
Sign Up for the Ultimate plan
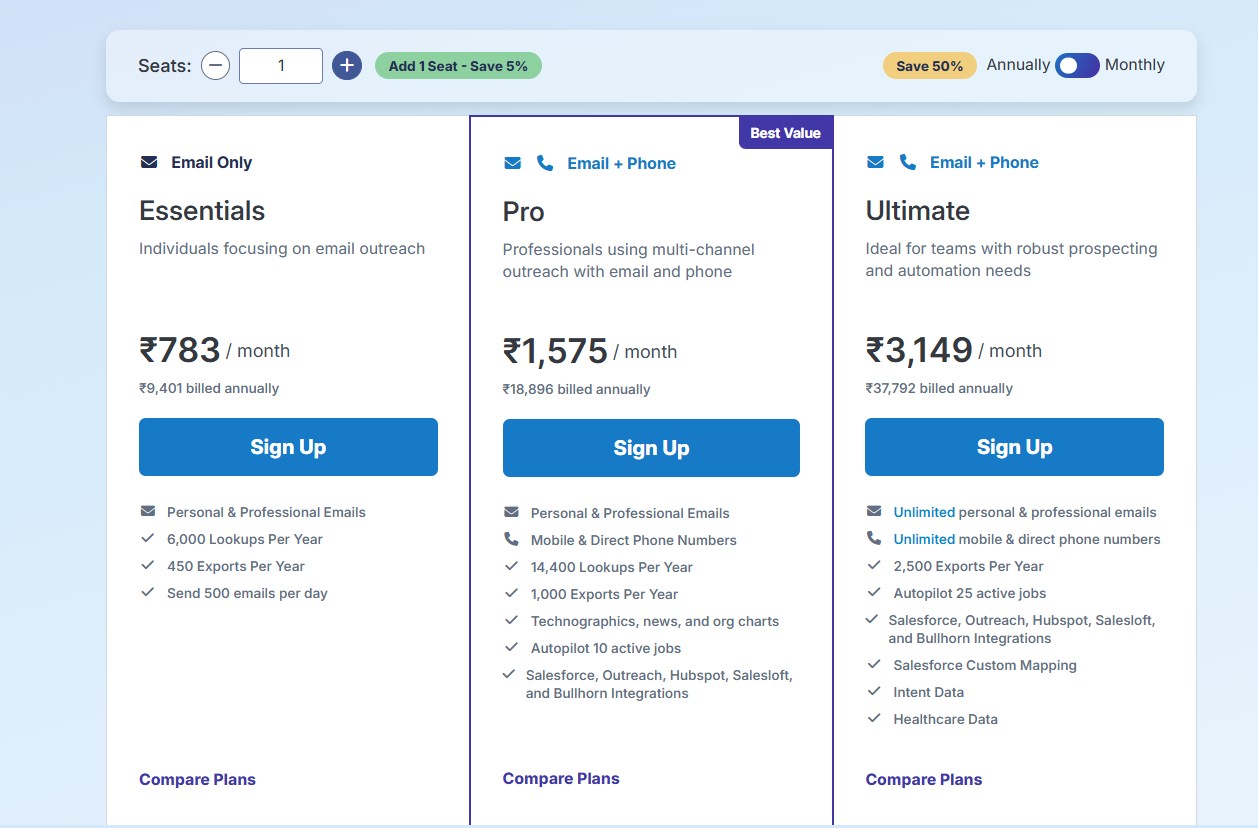click(1013, 447)
